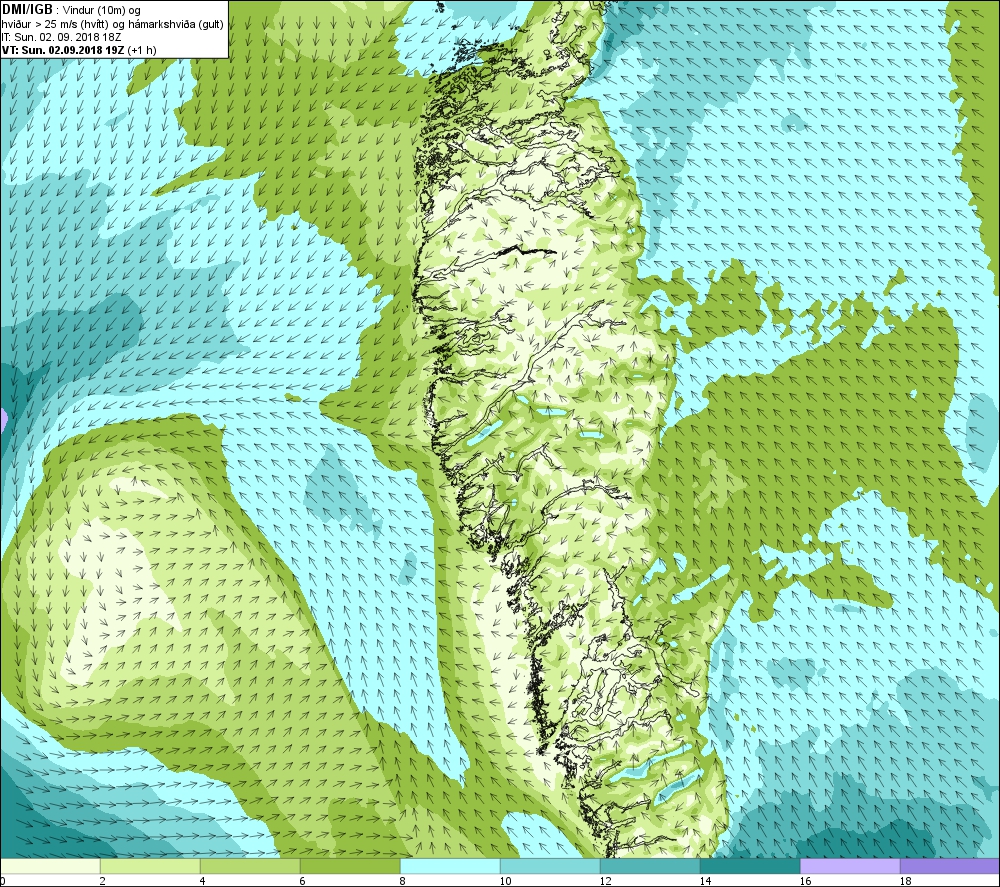The width and height of the screenshot is (1000, 887).
Task: Click the 'IT: Sun. 02. 09. 2018 18Z' line
Action: pyautogui.click(x=61, y=37)
